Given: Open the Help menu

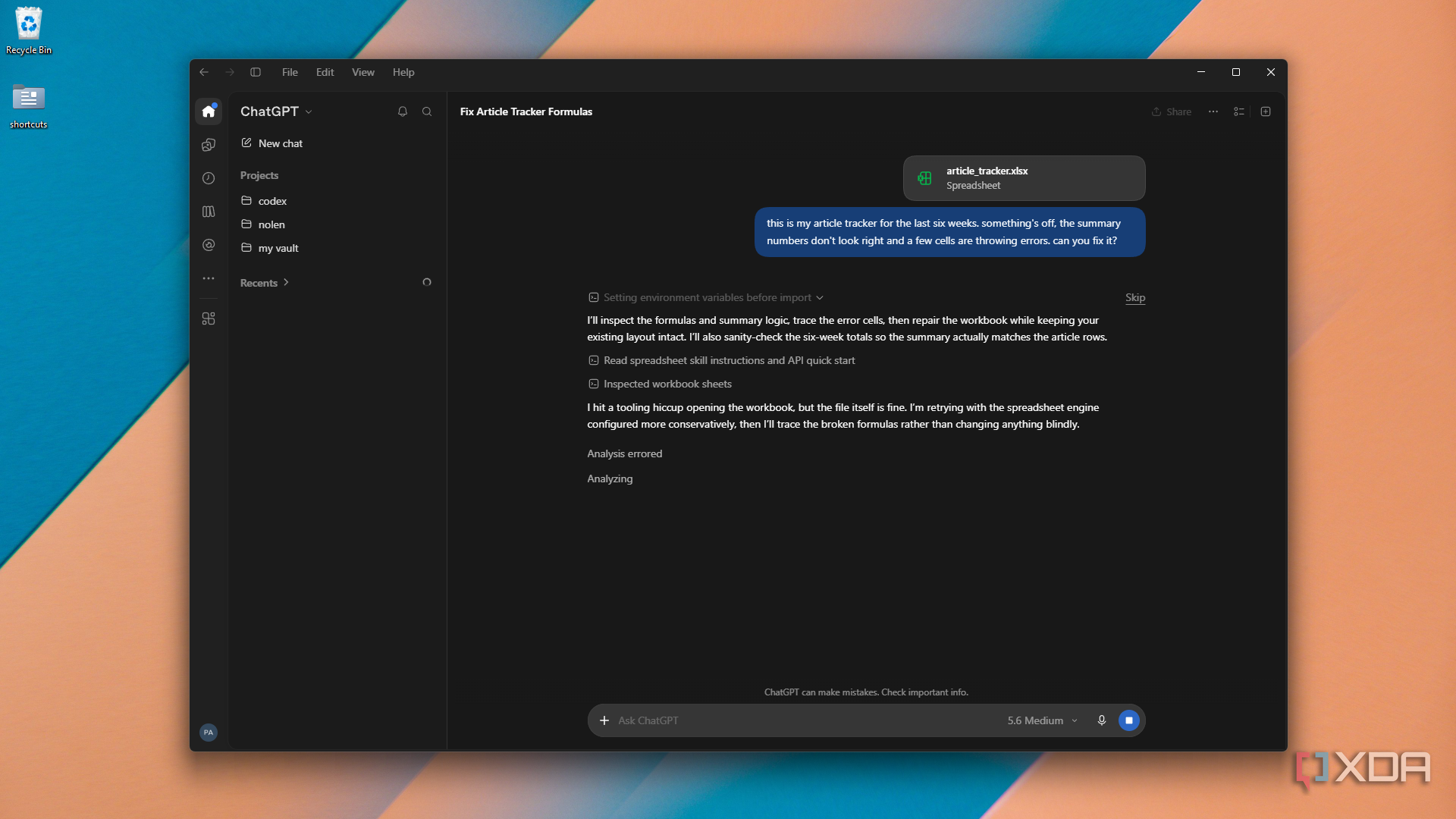Looking at the screenshot, I should 403,72.
